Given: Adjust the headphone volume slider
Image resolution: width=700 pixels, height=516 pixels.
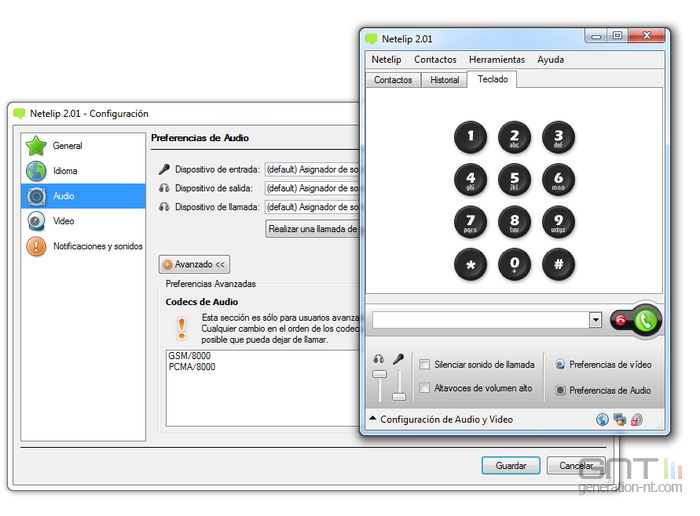Looking at the screenshot, I should (x=379, y=374).
